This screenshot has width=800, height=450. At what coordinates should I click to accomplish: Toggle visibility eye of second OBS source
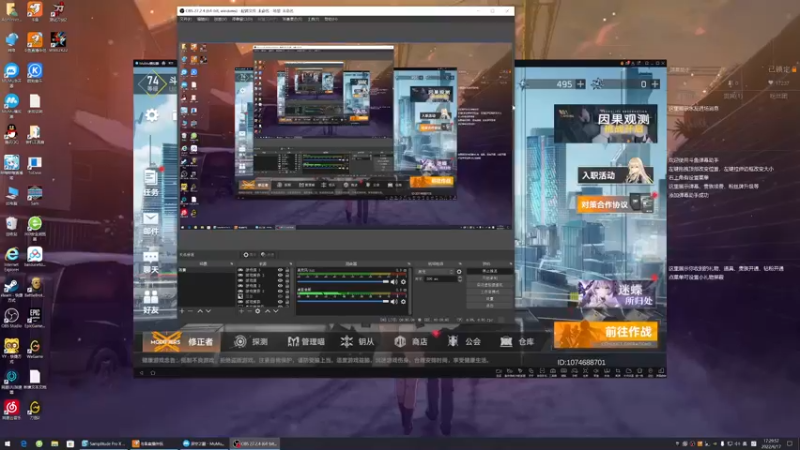(280, 275)
